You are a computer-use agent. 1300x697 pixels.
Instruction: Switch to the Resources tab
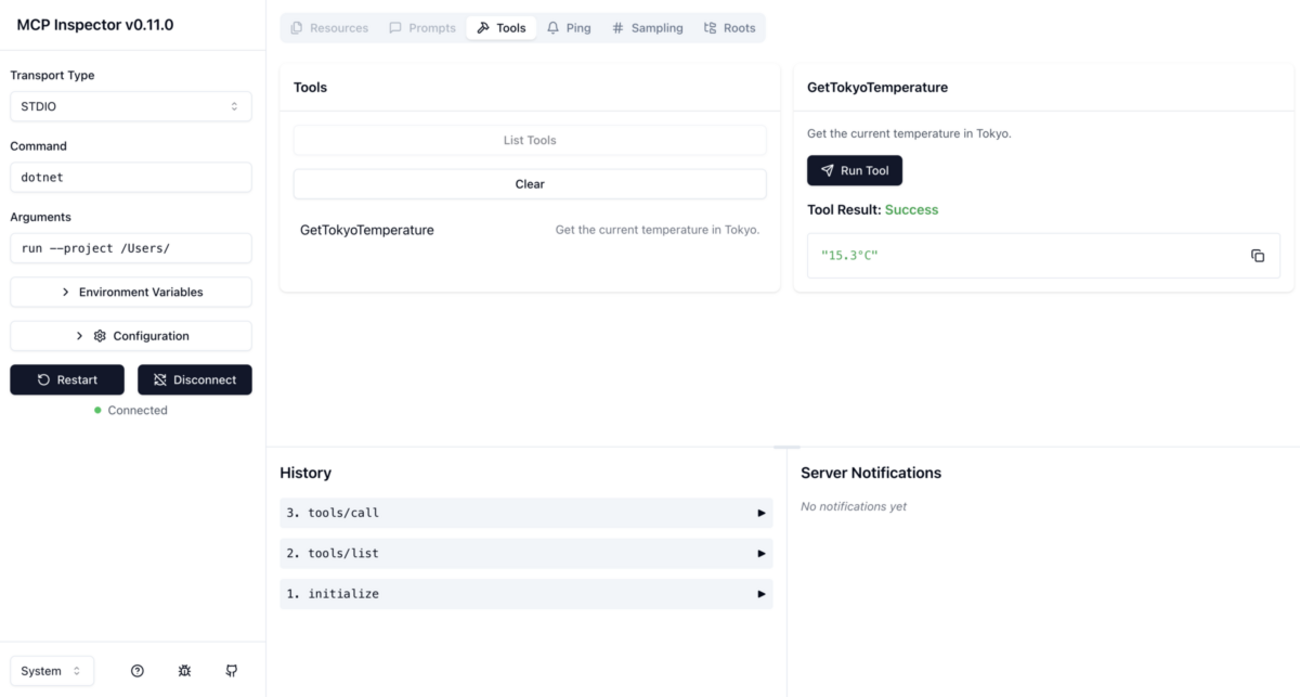[x=330, y=28]
